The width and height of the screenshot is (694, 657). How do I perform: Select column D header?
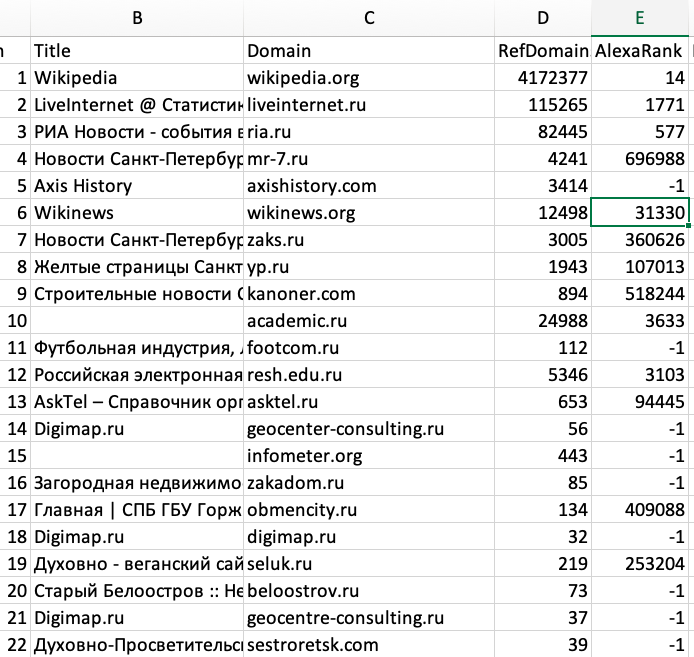point(543,18)
